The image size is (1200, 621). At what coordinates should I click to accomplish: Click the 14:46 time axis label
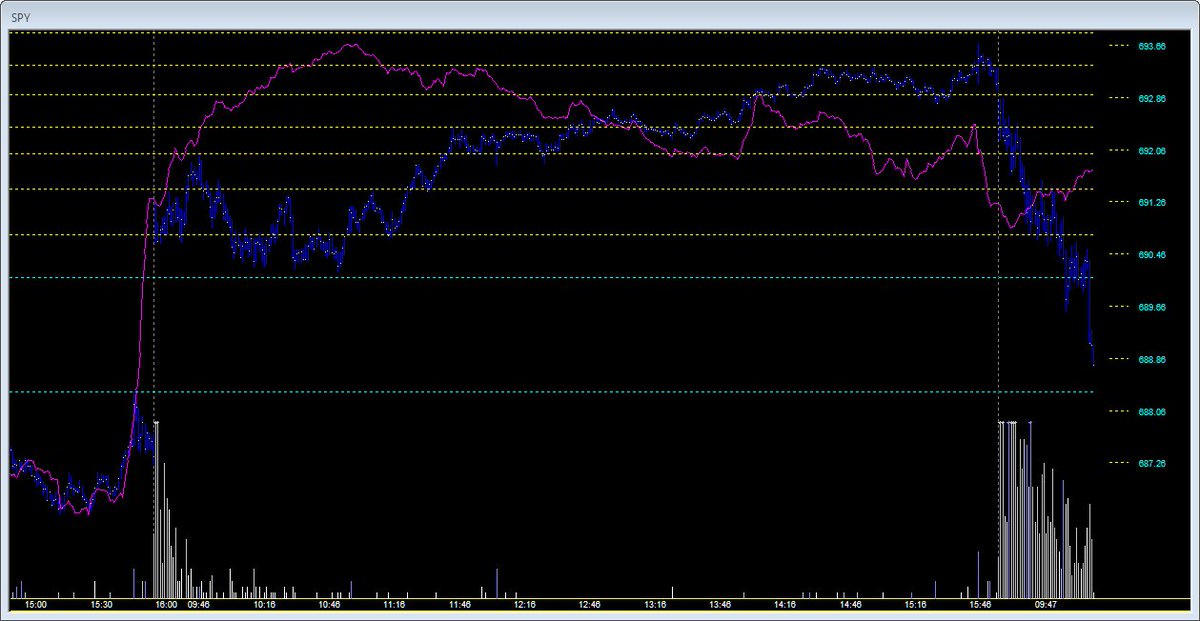point(850,605)
